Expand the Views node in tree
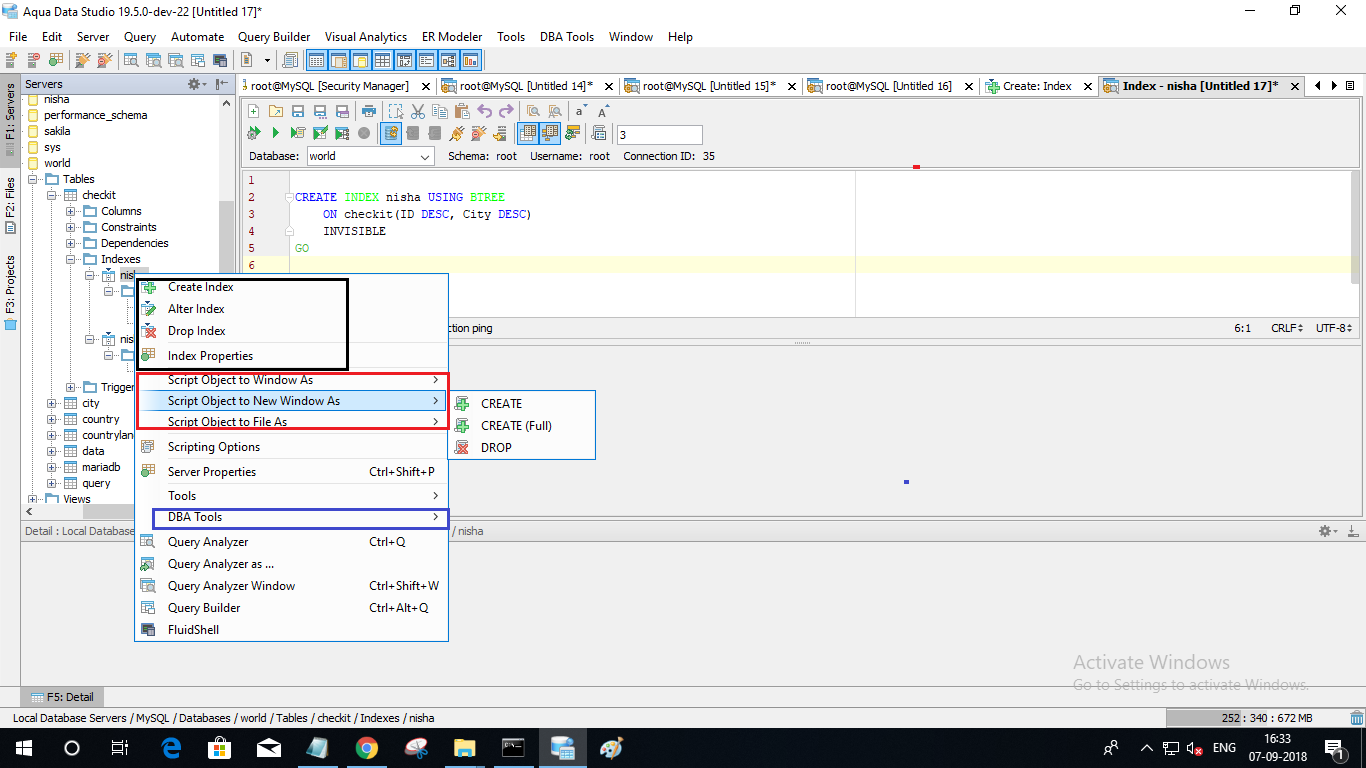The width and height of the screenshot is (1366, 768). 33,499
